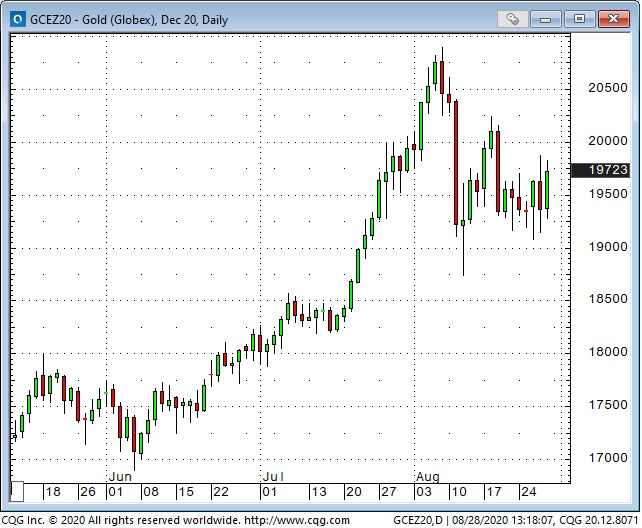Click the chart title 'GCEZ20 - Gold (Globex), Dec 20, Daily'
Screen dimensions: 642x528
129,20
